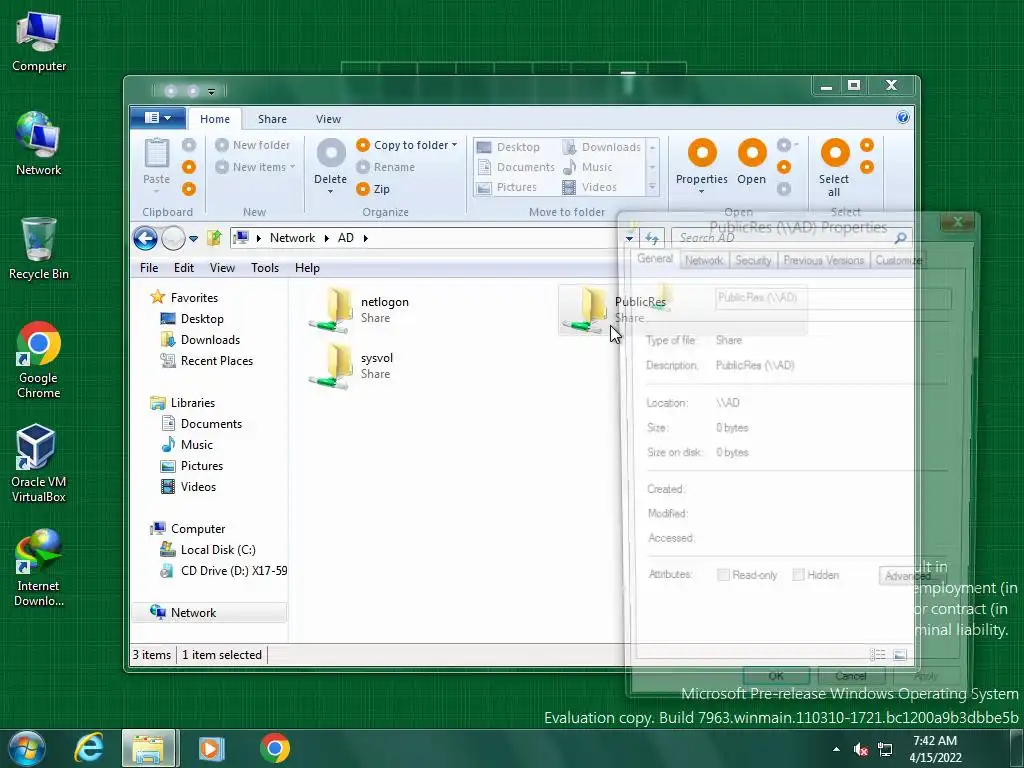Click Cancel in PublicRes Properties dialog
This screenshot has width=1024, height=768.
click(851, 675)
